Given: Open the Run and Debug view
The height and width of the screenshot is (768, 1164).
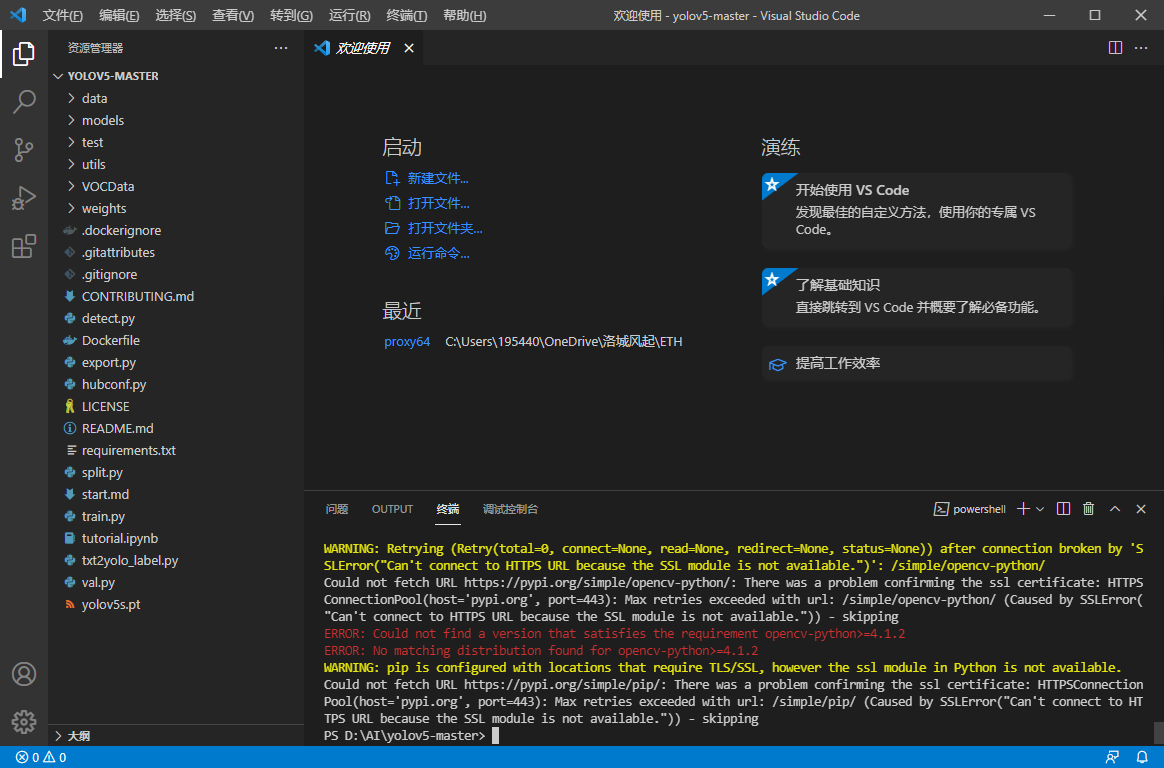Looking at the screenshot, I should [x=24, y=198].
